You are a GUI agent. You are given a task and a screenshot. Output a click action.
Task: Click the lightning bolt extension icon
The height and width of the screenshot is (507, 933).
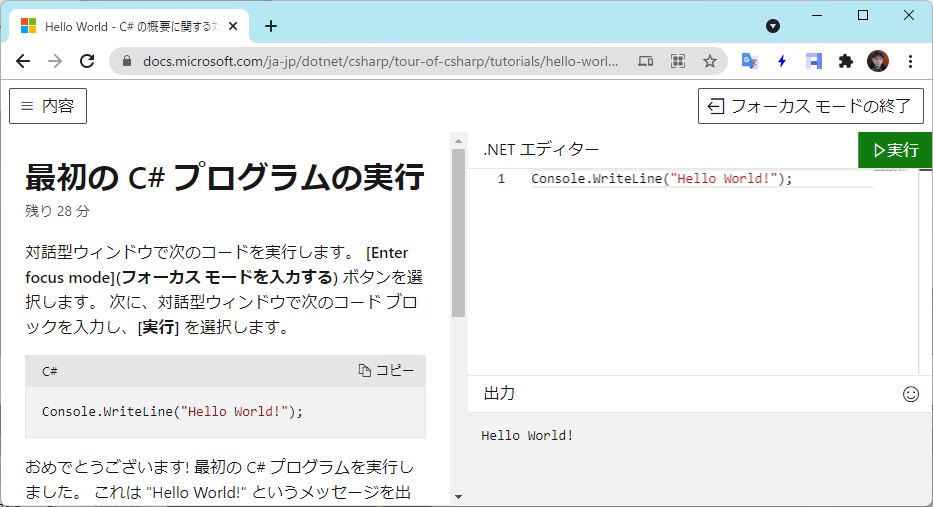782,61
